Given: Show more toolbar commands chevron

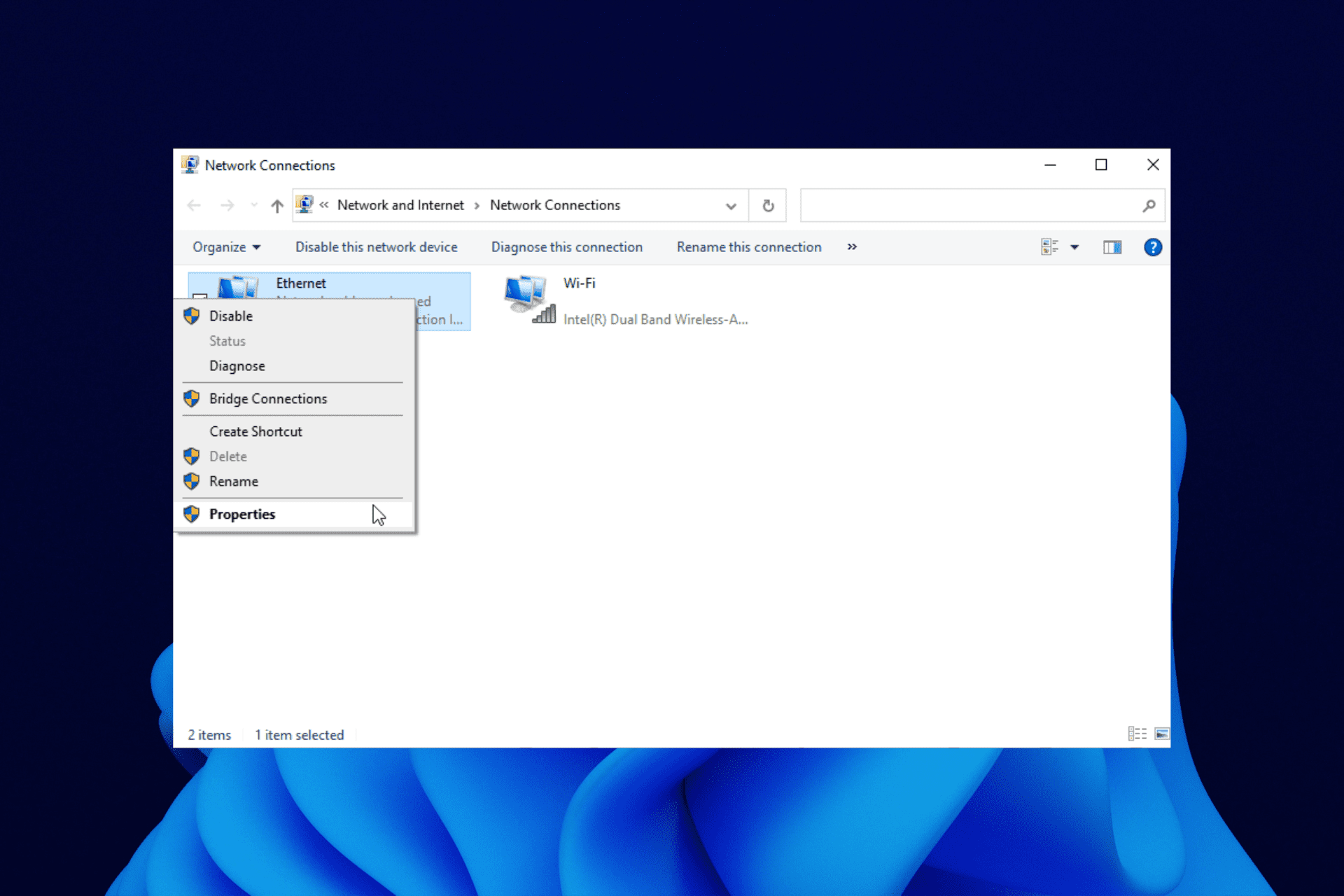Looking at the screenshot, I should (852, 247).
